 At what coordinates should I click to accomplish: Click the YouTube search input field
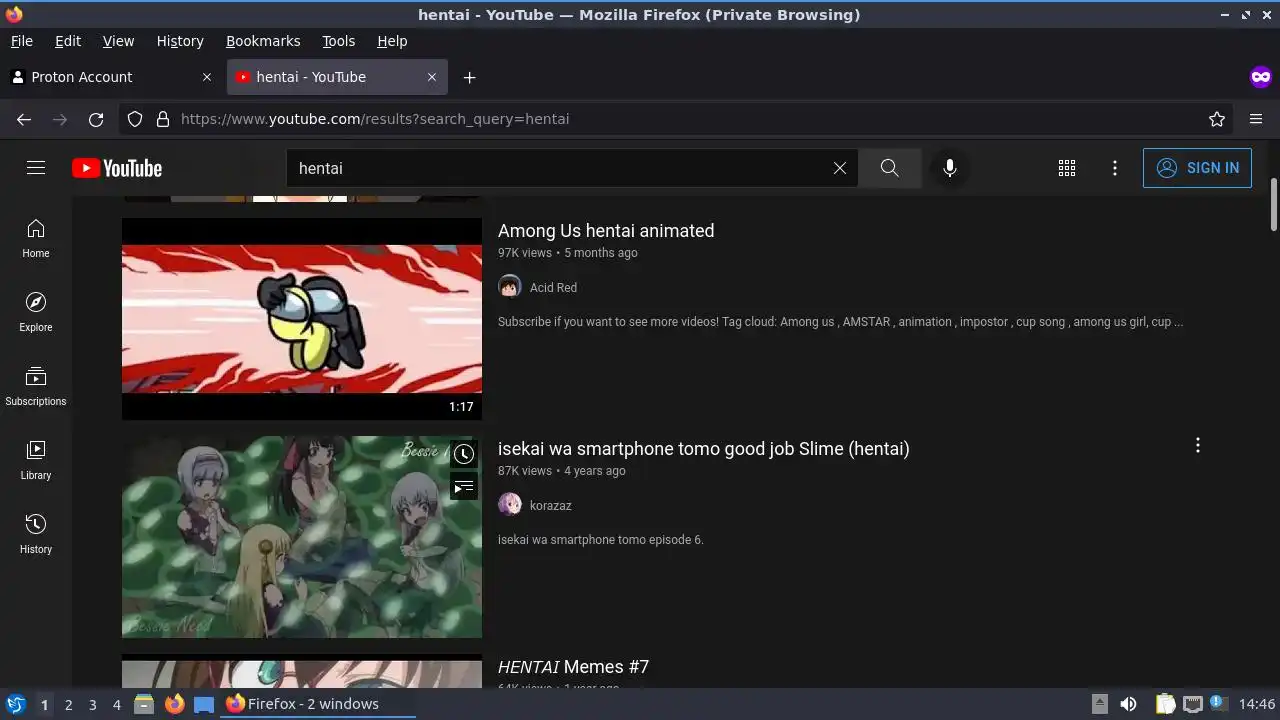coord(560,168)
